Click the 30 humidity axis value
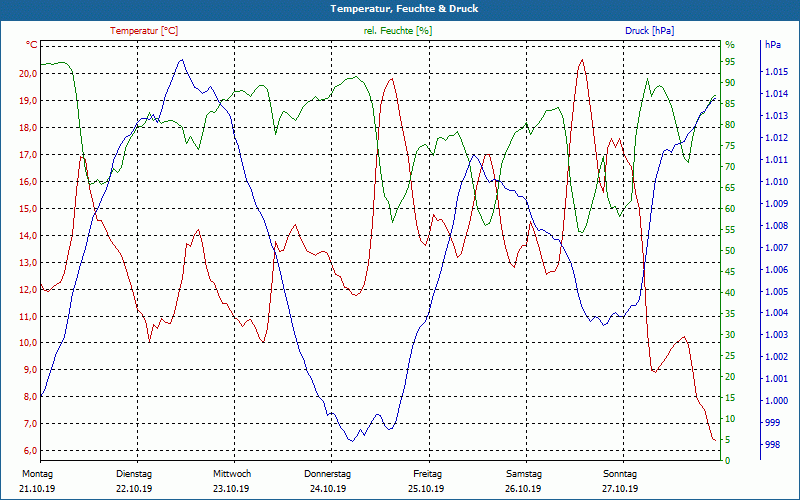 [730, 335]
